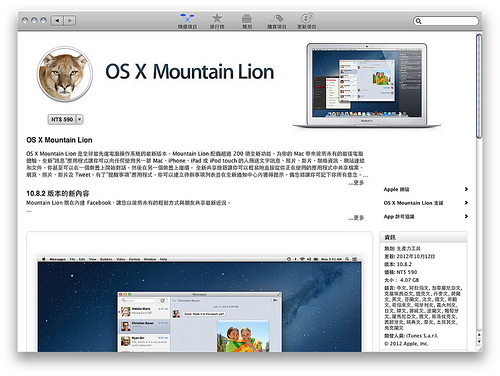Expand the description with its 更多 link

click(356, 183)
